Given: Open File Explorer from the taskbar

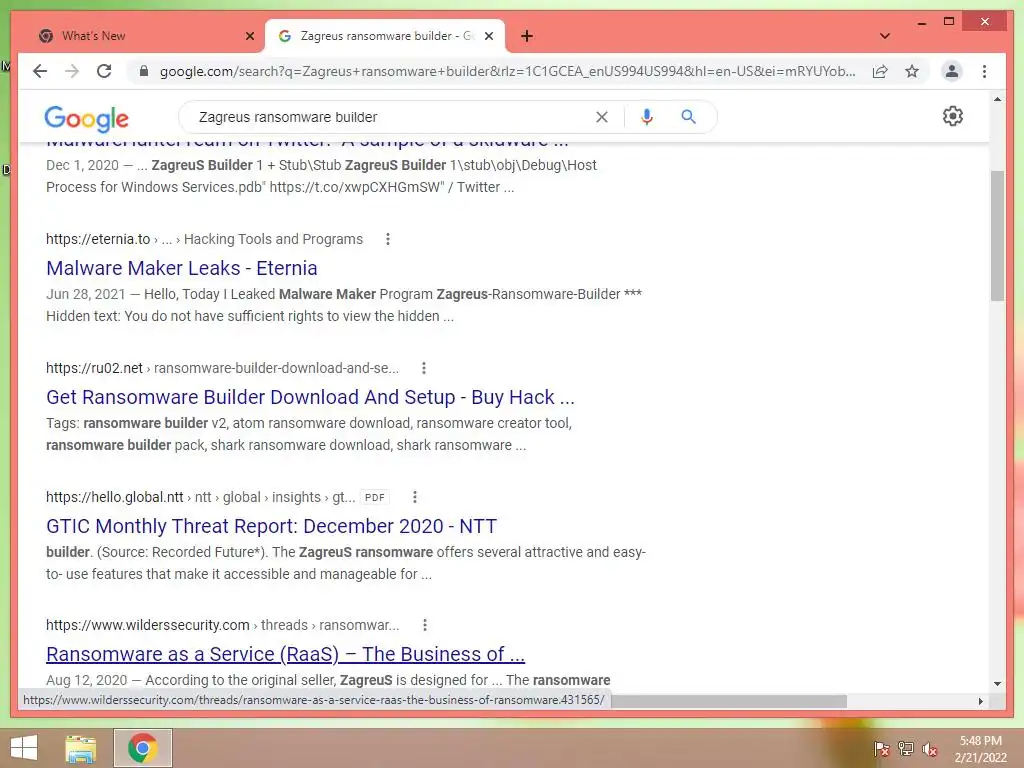Looking at the screenshot, I should (x=80, y=748).
